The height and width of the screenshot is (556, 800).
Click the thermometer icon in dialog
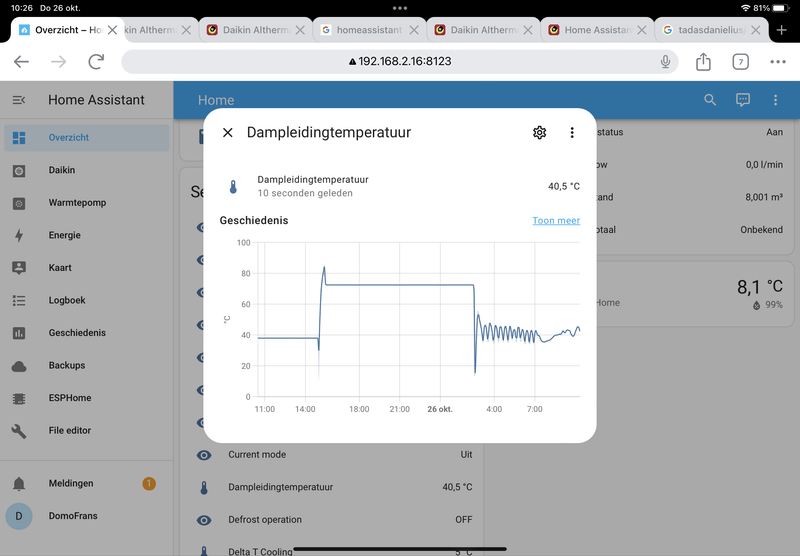[233, 187]
